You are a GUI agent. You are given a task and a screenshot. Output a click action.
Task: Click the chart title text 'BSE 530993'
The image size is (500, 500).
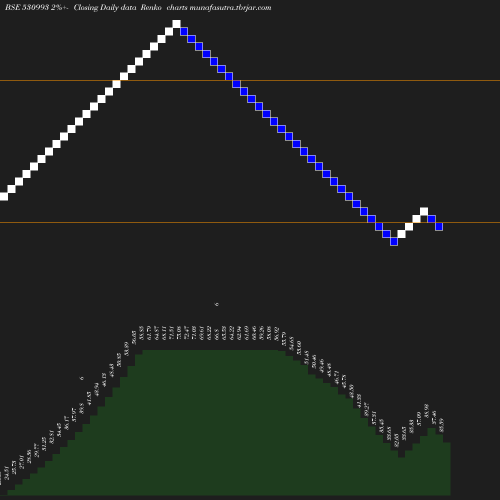(27, 8)
